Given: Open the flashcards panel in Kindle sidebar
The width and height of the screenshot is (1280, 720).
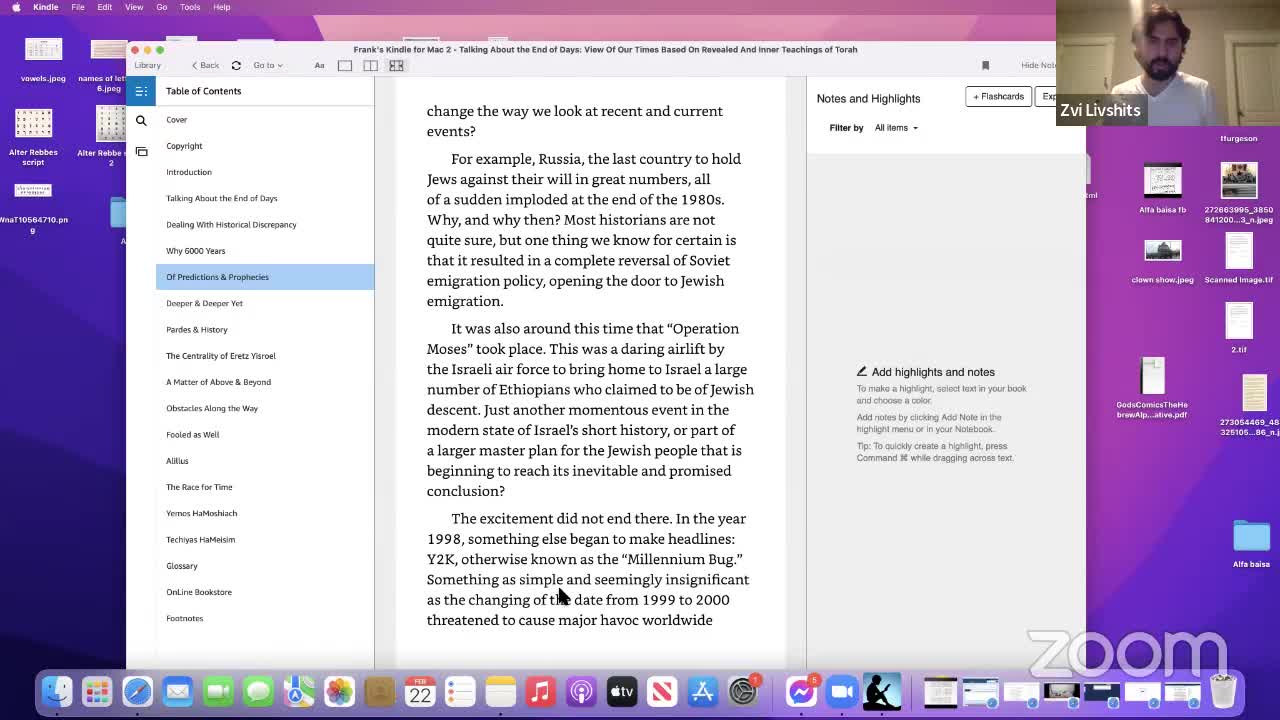Looking at the screenshot, I should click(141, 152).
